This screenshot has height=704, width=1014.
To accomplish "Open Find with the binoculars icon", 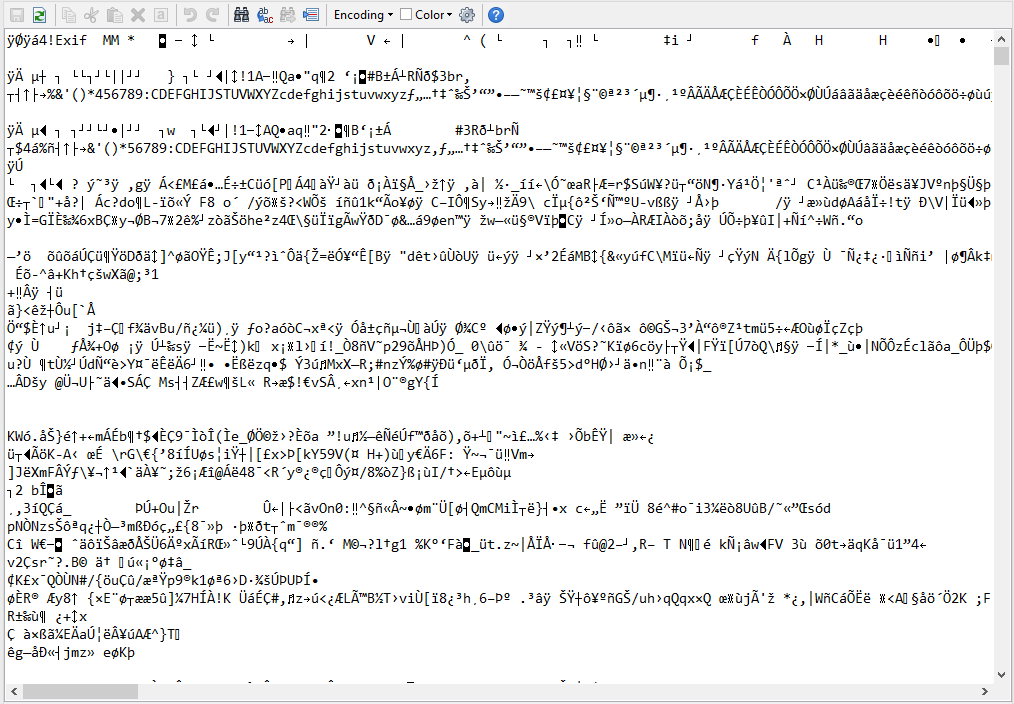I will 241,15.
